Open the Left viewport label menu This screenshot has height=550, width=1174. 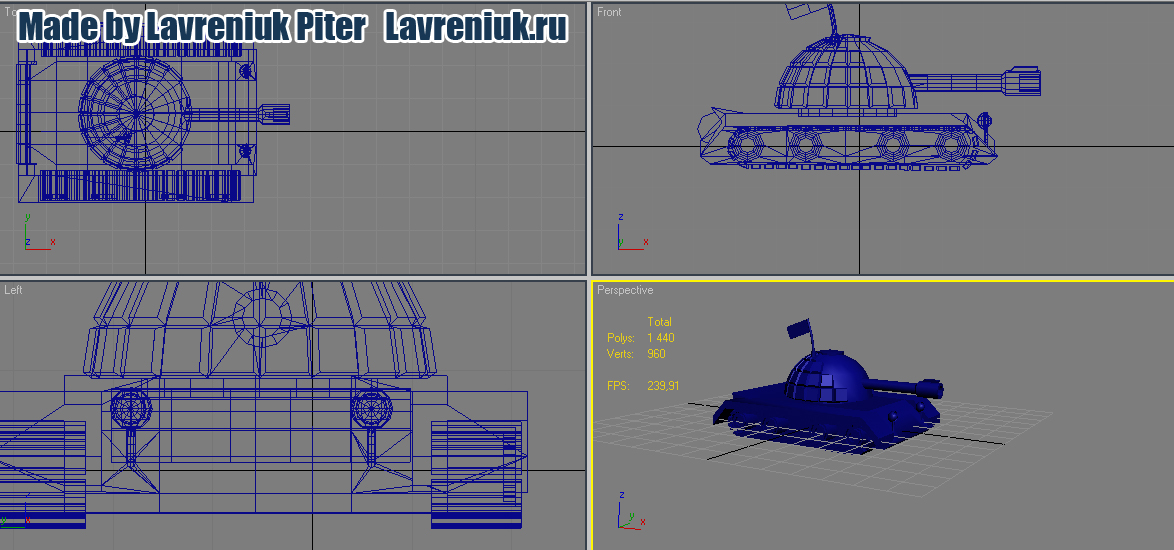click(x=13, y=290)
